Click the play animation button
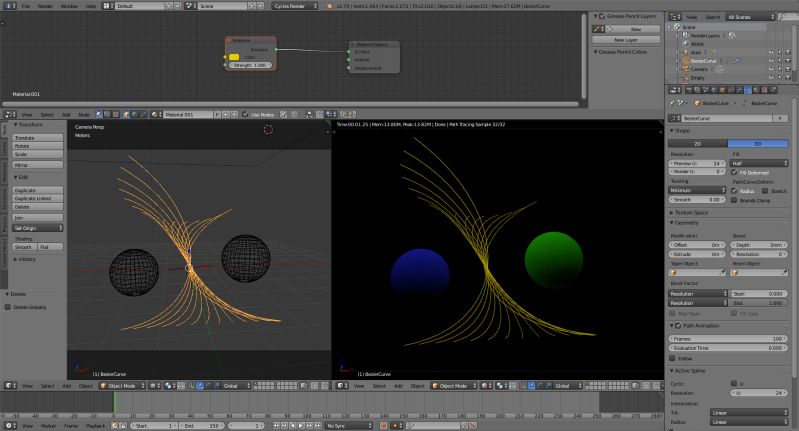The image size is (799, 431). [301, 425]
